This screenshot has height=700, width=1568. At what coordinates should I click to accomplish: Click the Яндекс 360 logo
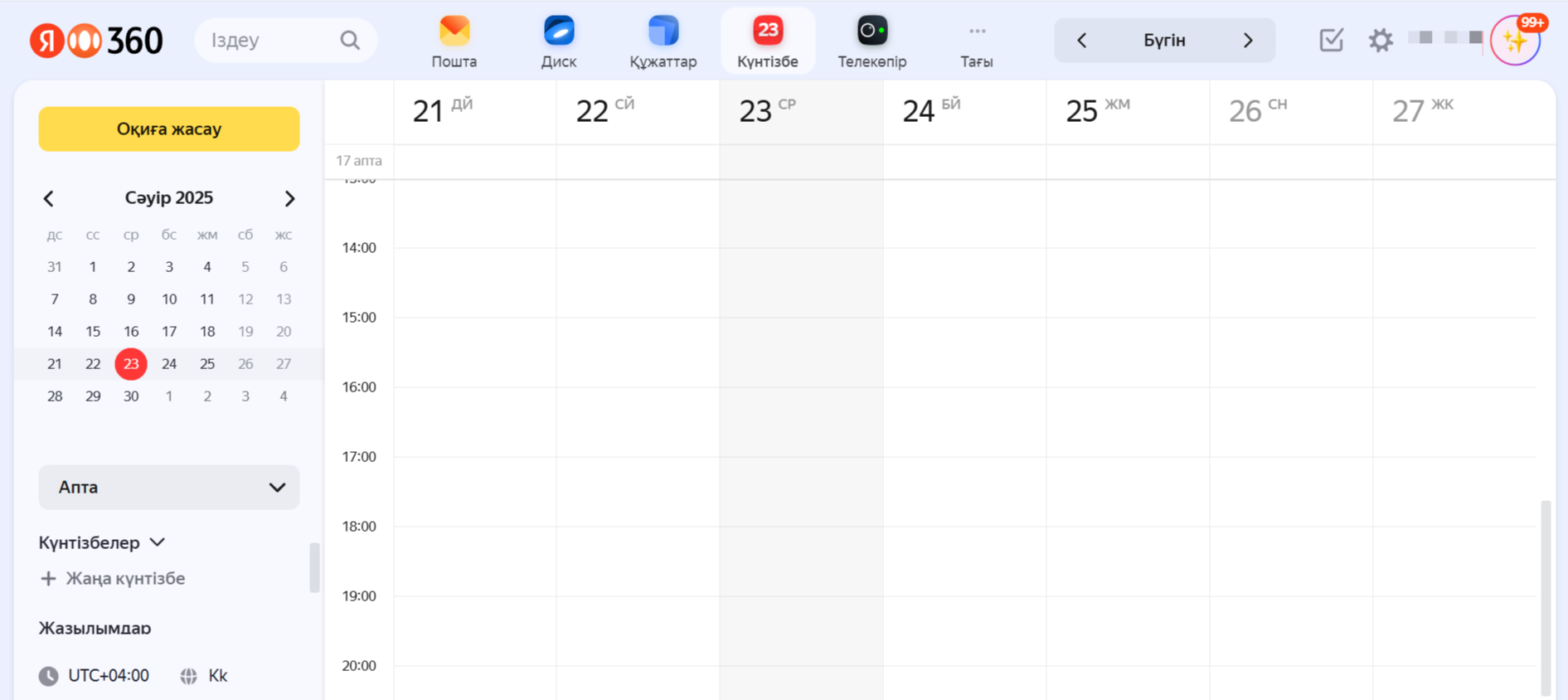(96, 40)
